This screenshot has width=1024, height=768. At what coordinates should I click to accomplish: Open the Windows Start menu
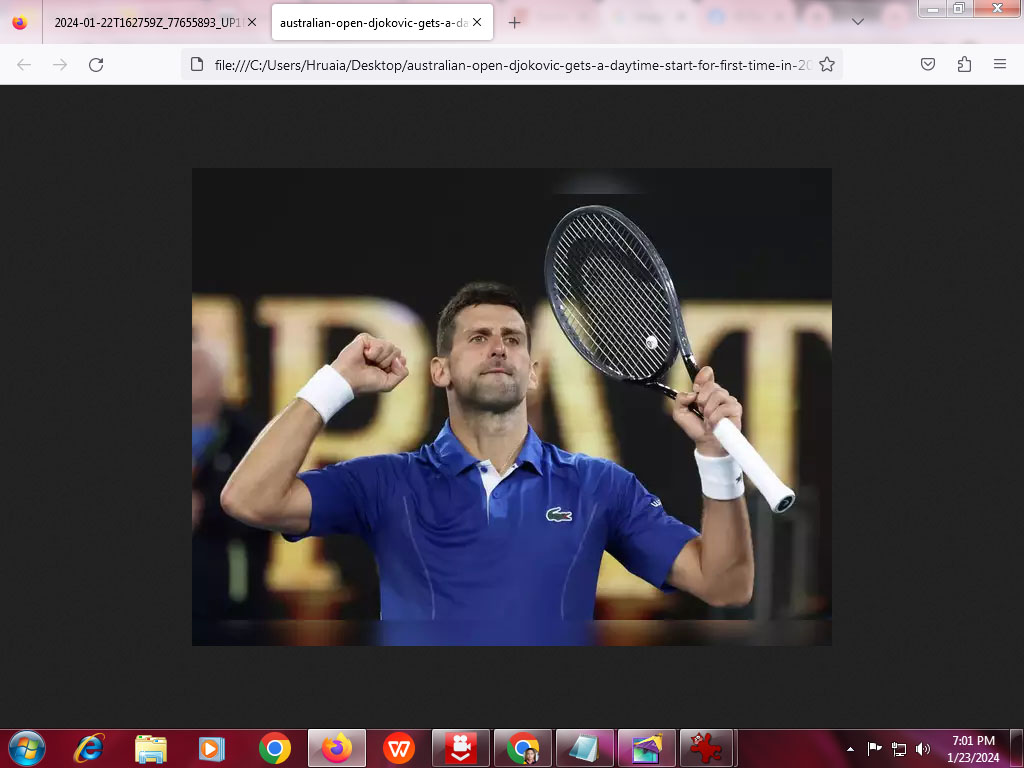click(x=27, y=748)
